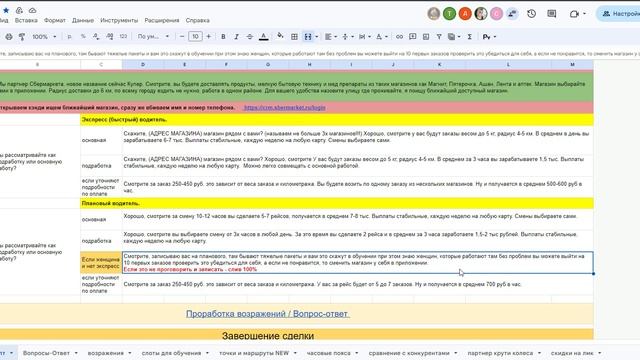Click the Insert link icon

click(x=399, y=37)
